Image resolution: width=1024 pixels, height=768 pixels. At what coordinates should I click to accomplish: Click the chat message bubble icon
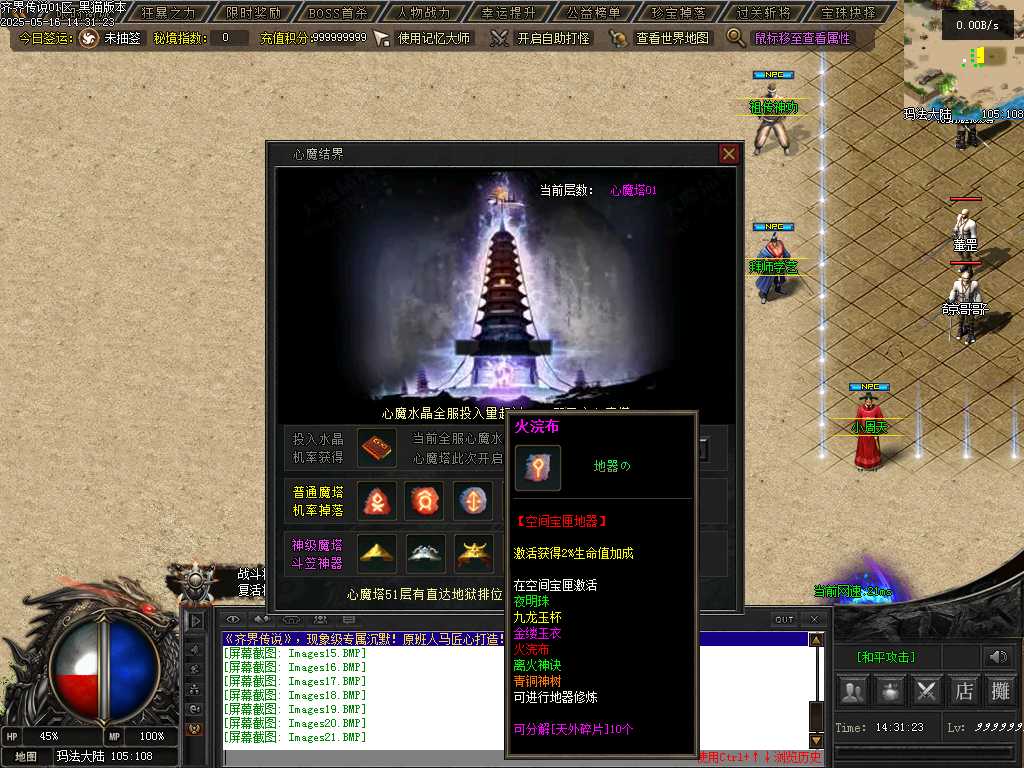pyautogui.click(x=349, y=619)
